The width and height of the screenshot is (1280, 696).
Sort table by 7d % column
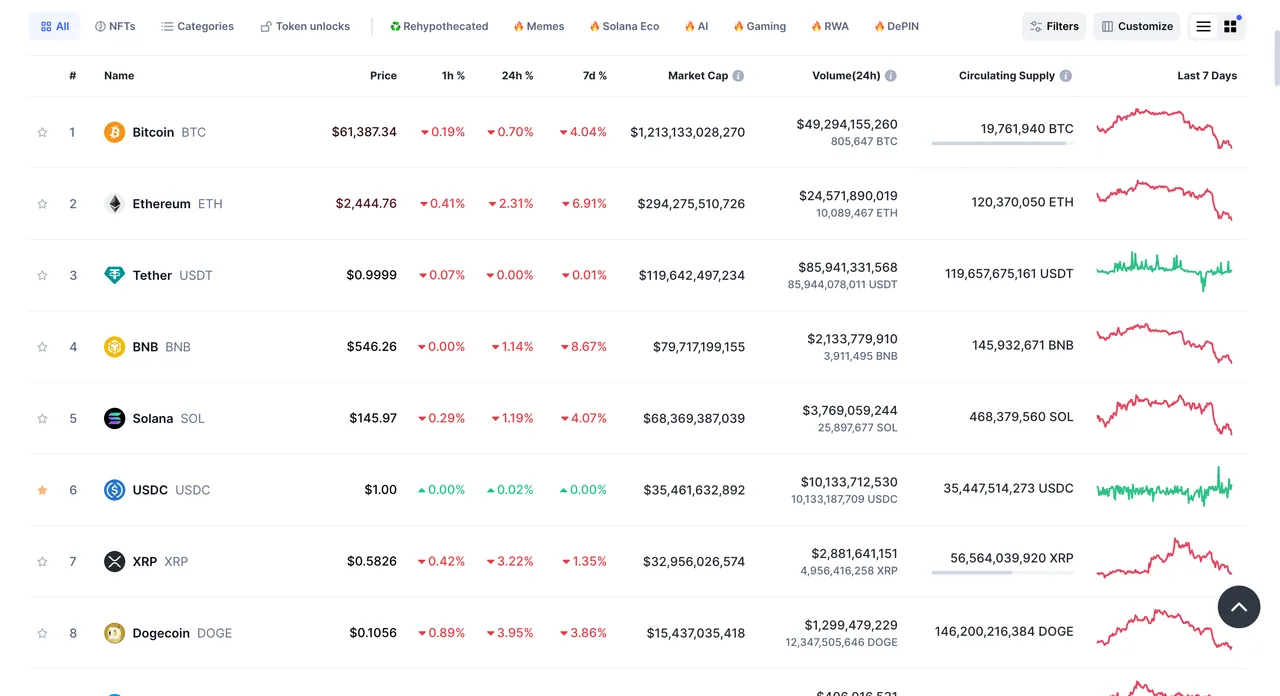(x=593, y=76)
